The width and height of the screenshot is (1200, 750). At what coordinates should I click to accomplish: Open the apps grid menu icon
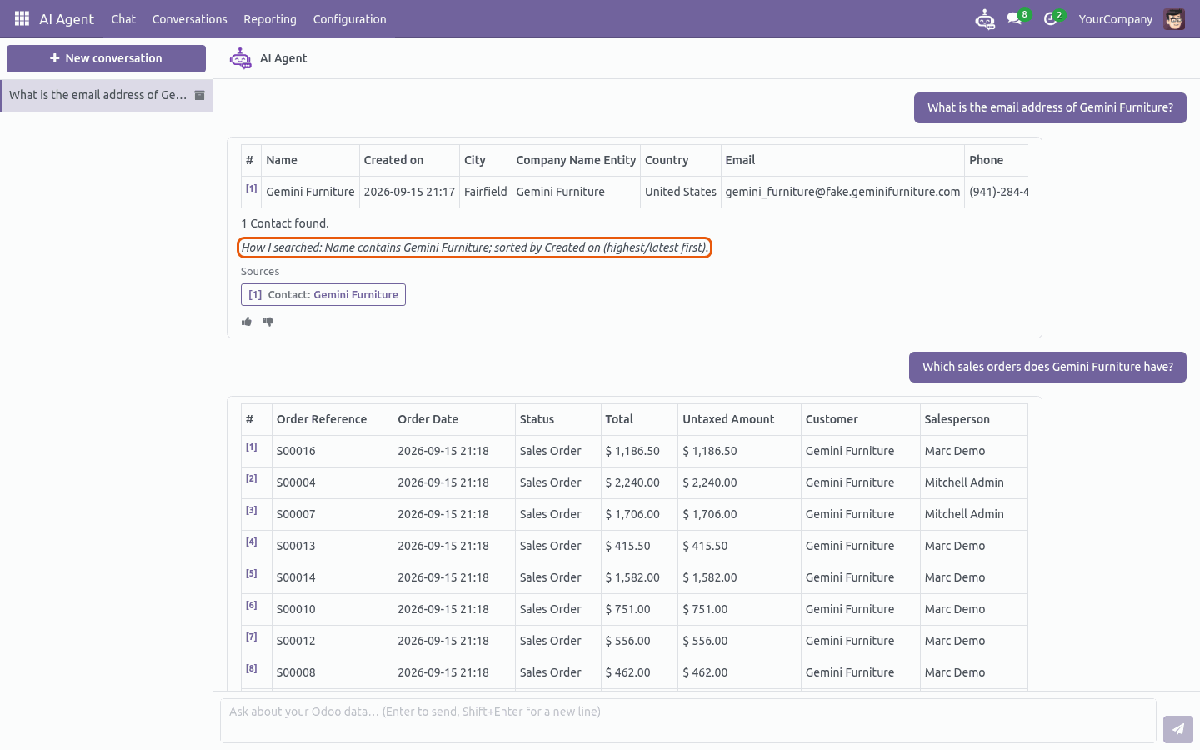point(22,19)
